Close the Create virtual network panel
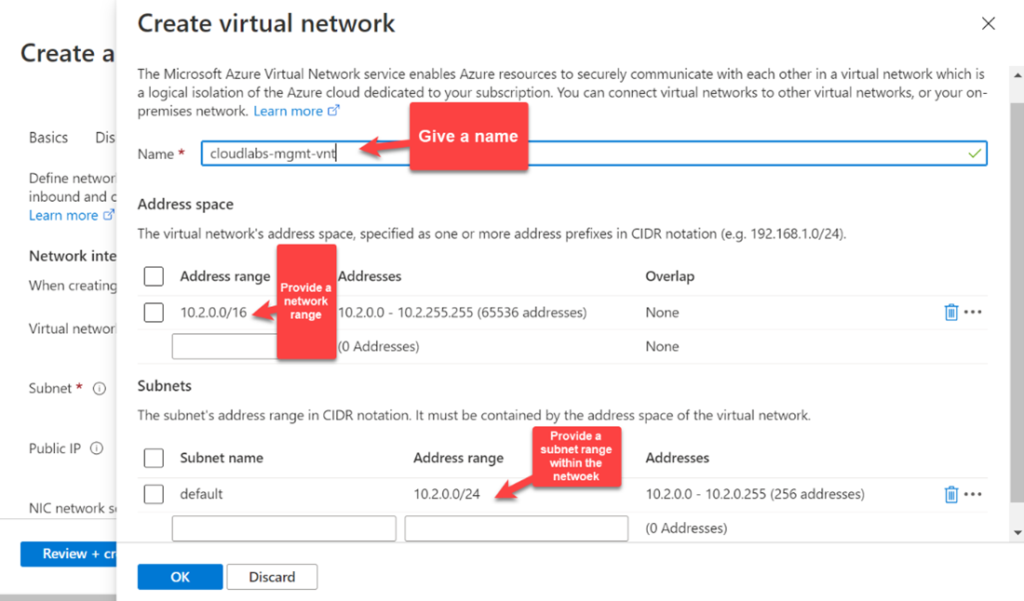Viewport: 1024px width, 601px height. pyautogui.click(x=988, y=24)
